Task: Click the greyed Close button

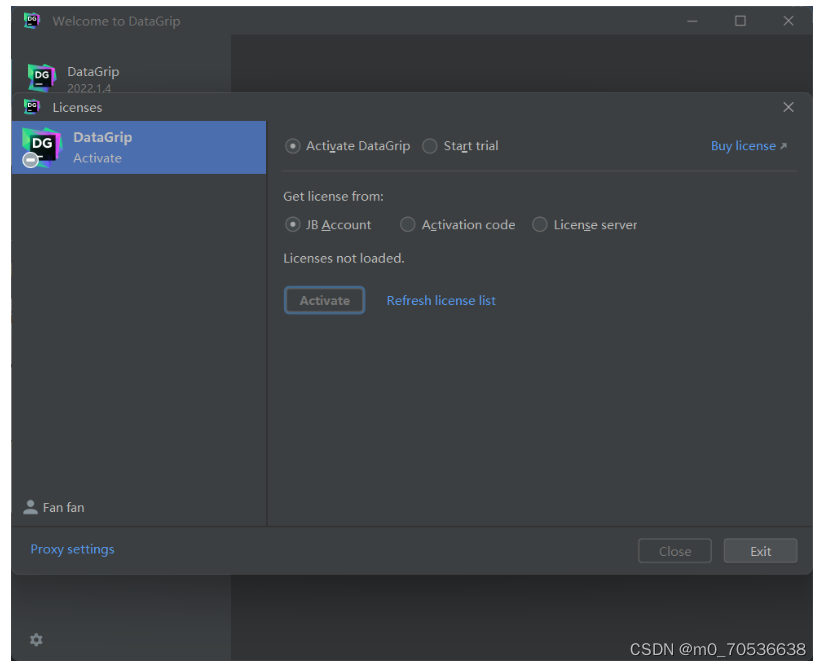Action: [x=675, y=551]
